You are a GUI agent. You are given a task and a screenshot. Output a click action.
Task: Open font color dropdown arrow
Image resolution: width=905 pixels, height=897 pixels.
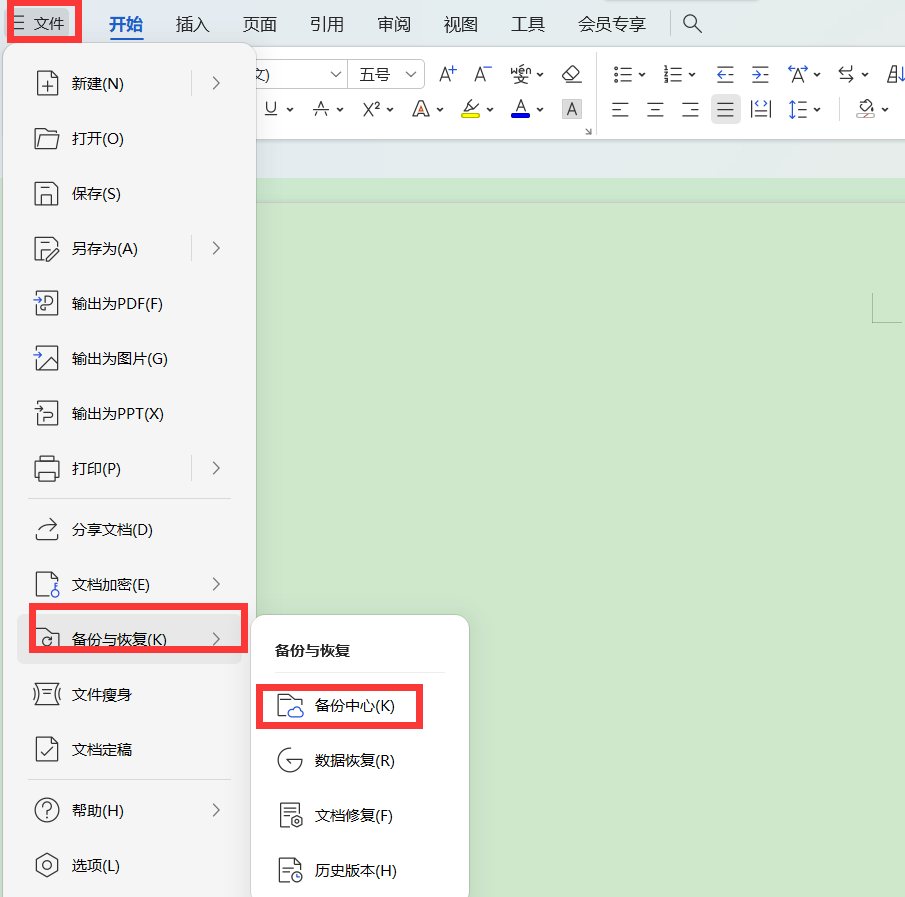pos(540,110)
